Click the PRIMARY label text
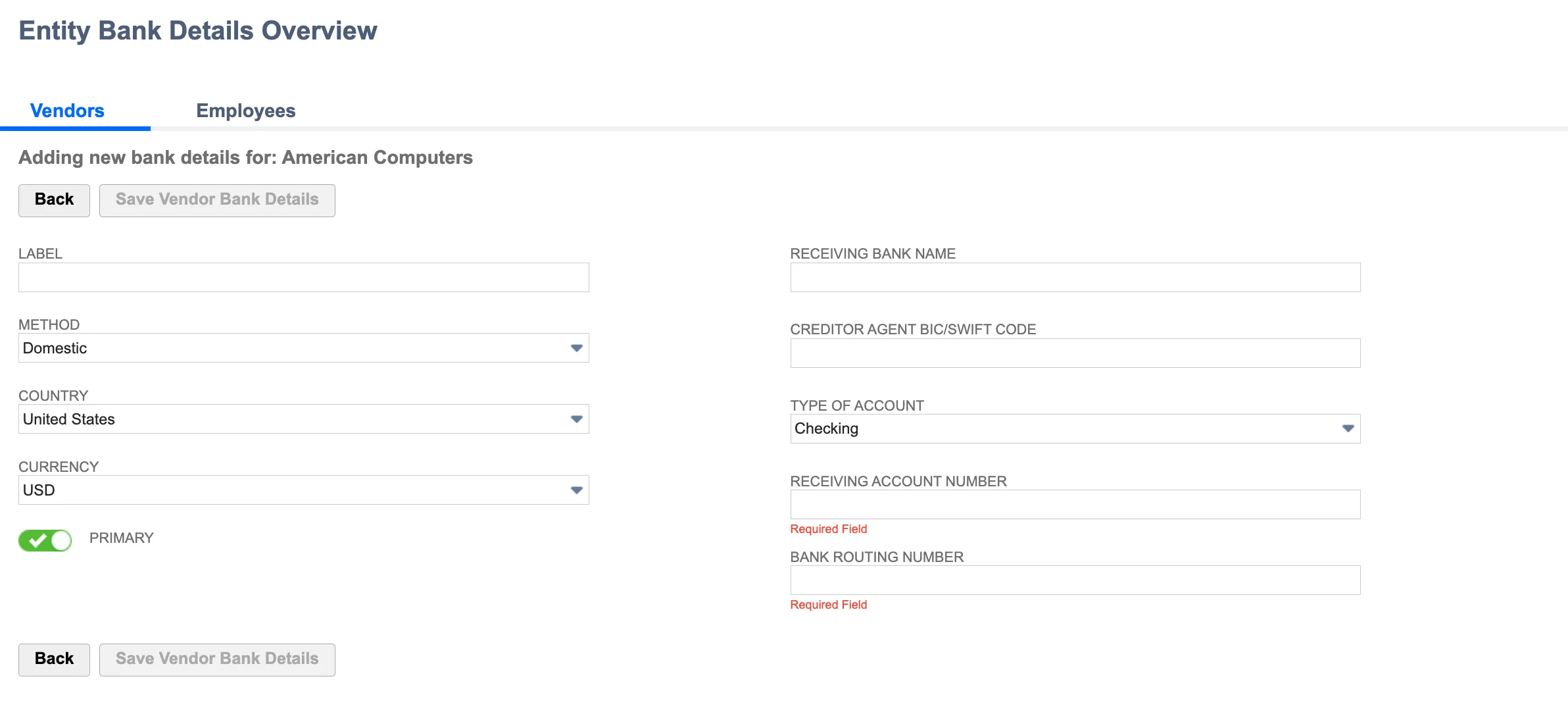The image size is (1568, 716). pyautogui.click(x=122, y=538)
